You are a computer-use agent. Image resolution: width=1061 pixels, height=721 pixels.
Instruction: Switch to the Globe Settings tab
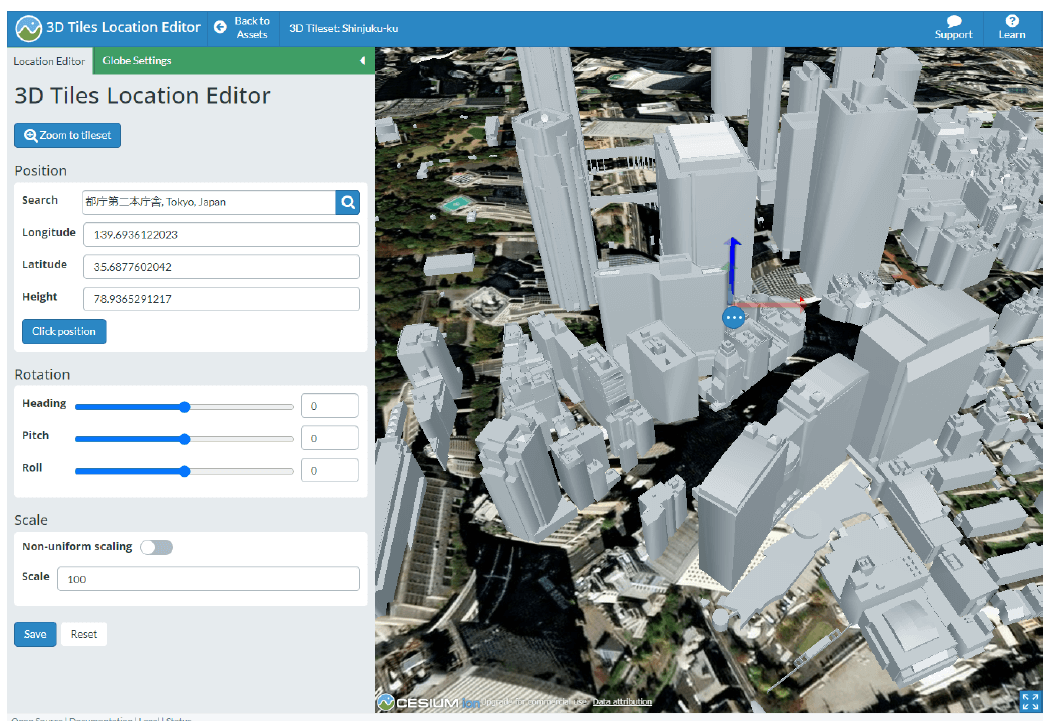[137, 61]
